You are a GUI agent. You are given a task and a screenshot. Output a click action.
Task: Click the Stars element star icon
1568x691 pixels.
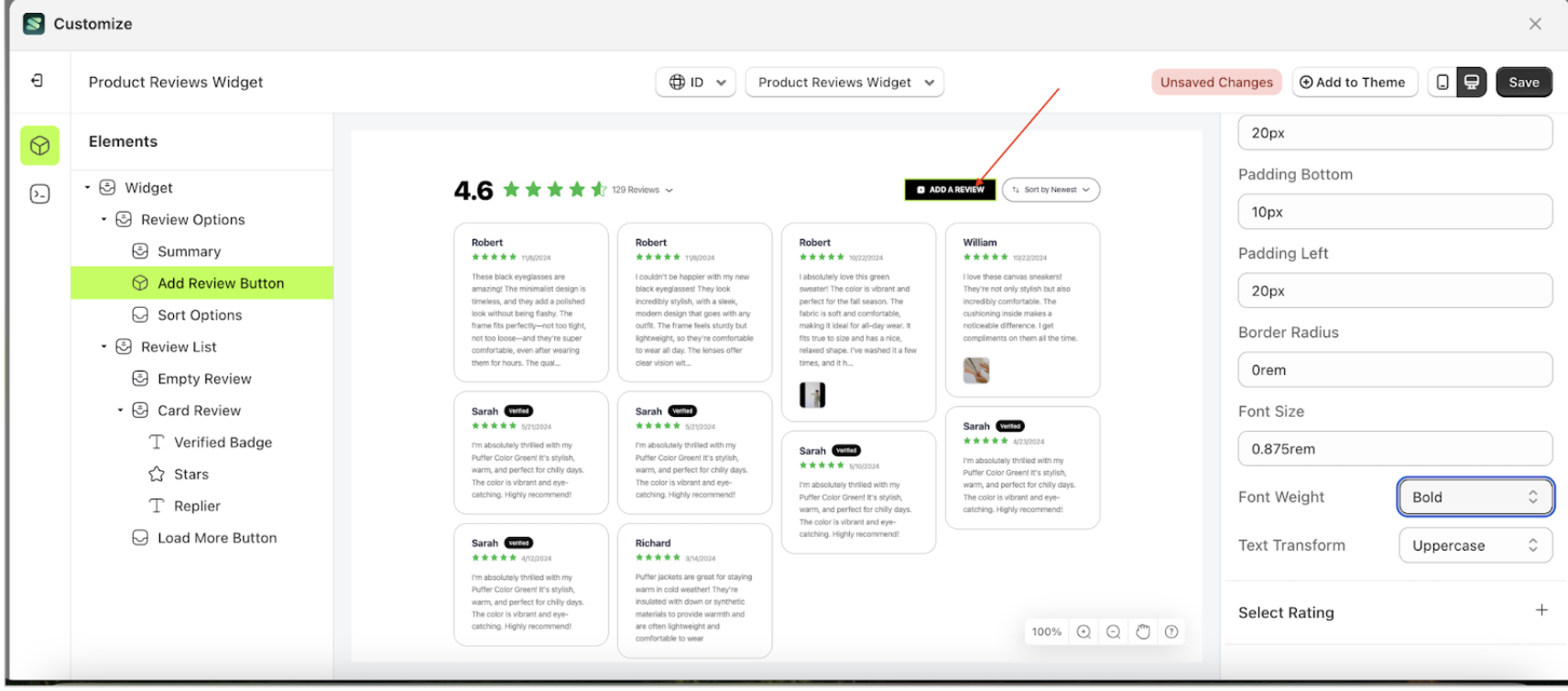157,474
